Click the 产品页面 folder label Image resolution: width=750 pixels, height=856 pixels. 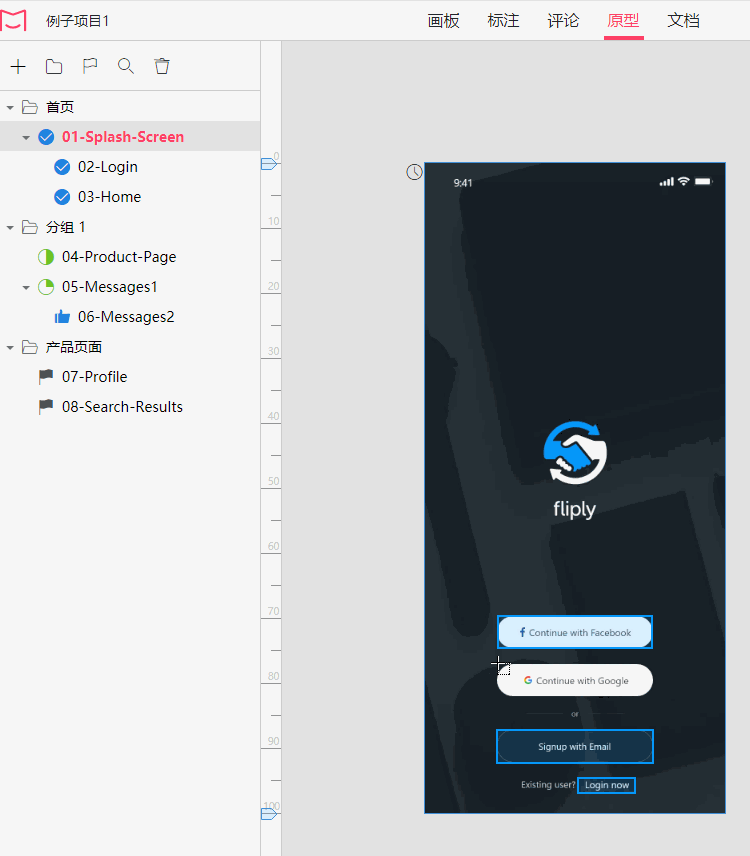[74, 347]
